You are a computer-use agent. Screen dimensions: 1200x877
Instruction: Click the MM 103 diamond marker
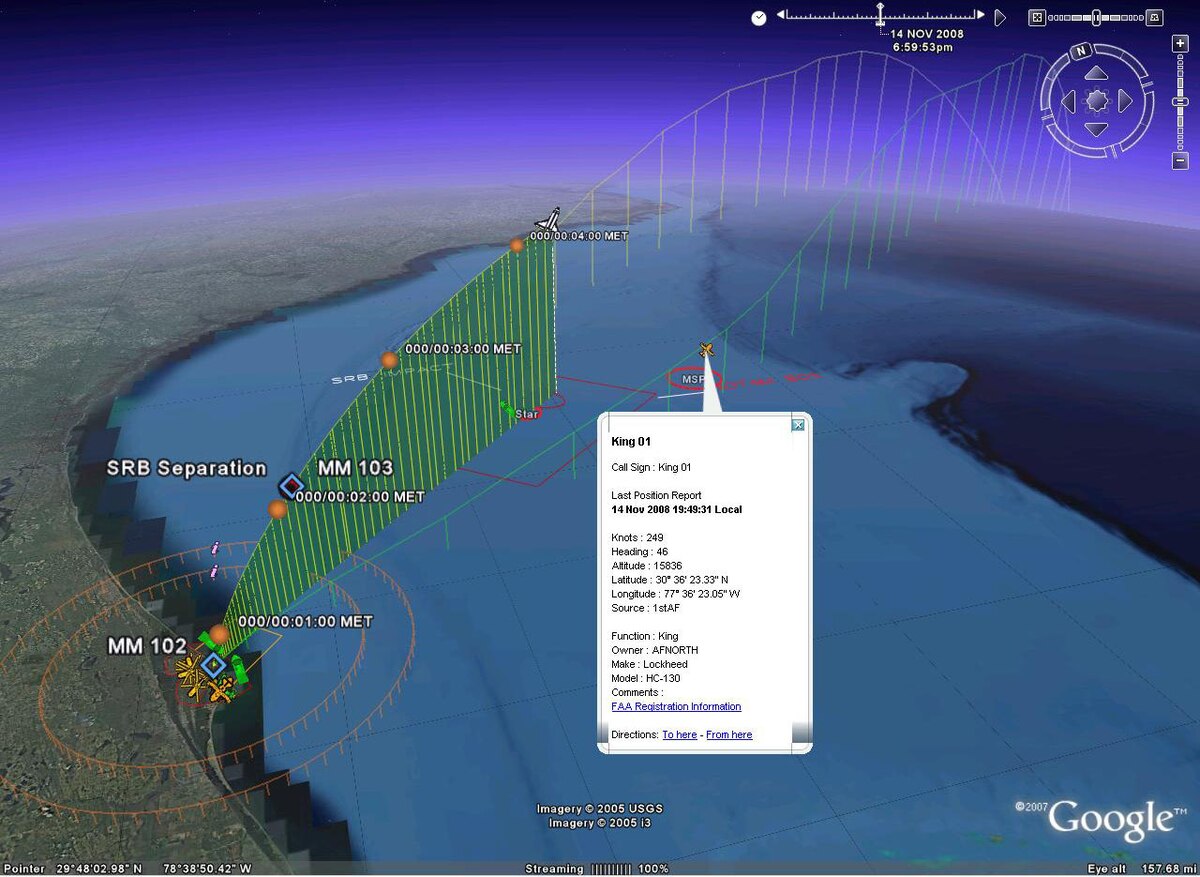(x=291, y=486)
